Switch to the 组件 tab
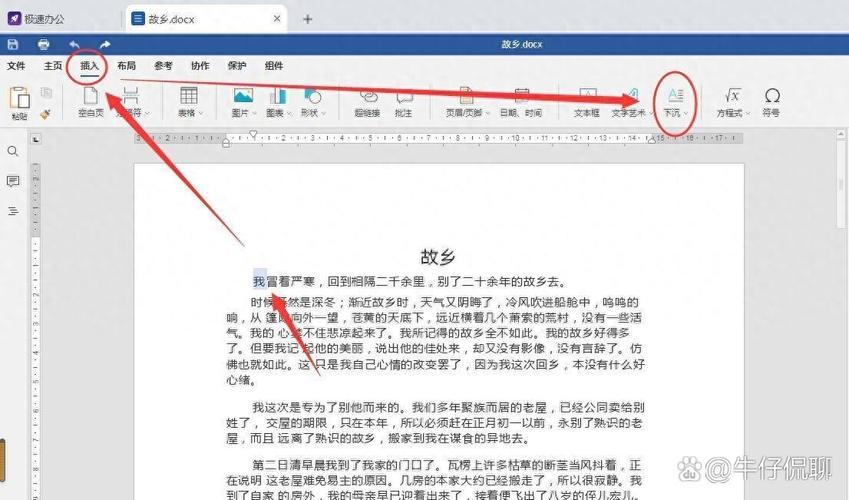849x500 pixels. (x=273, y=66)
